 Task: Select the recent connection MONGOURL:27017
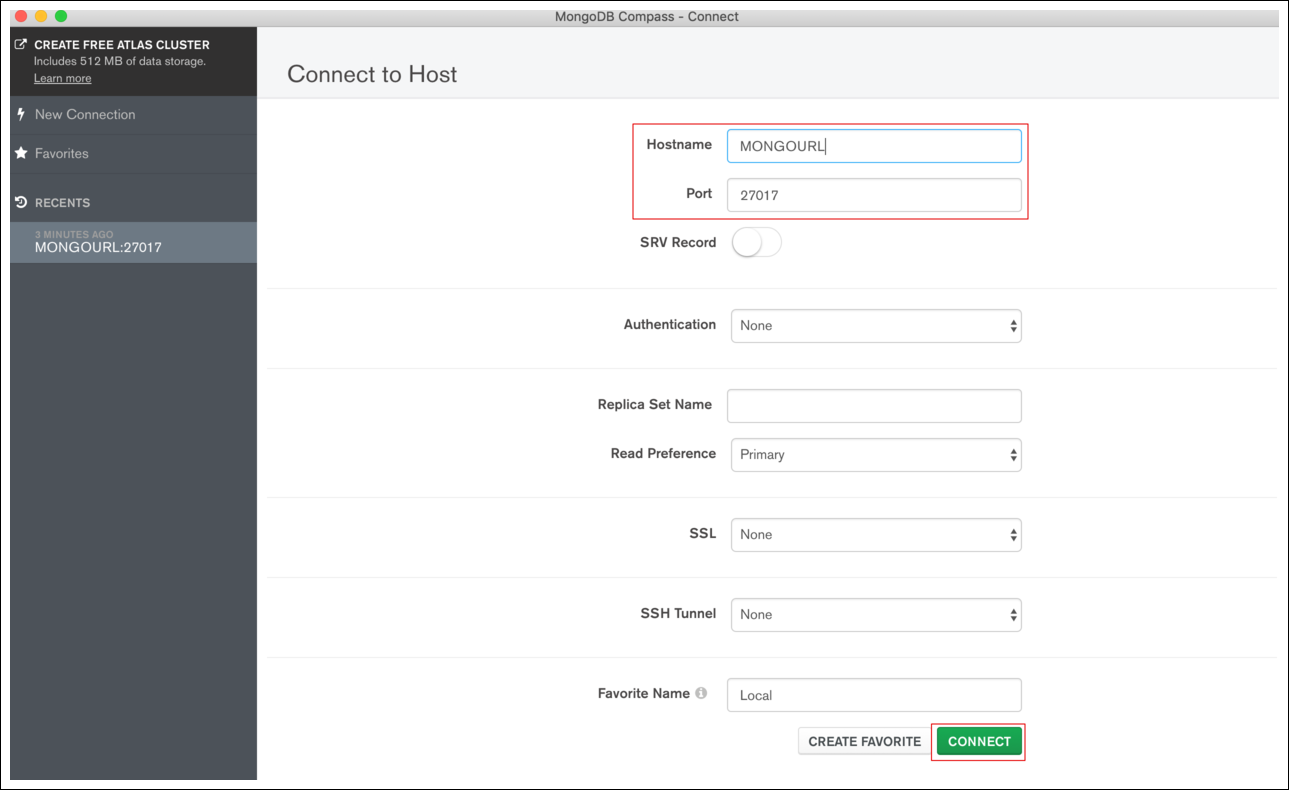tap(133, 242)
